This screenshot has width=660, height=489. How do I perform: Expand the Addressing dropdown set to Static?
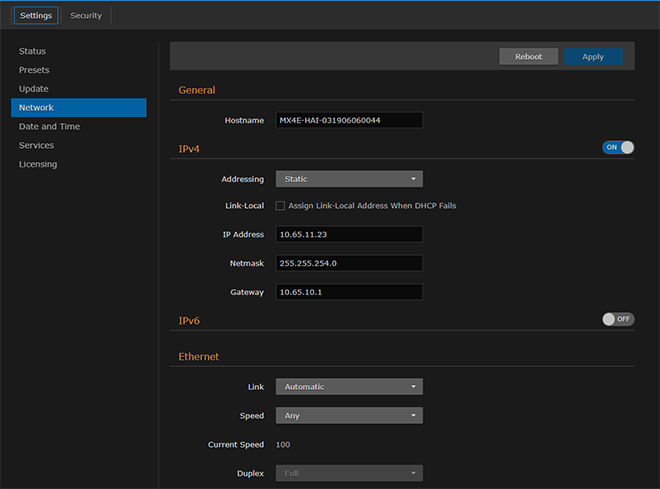[349, 179]
